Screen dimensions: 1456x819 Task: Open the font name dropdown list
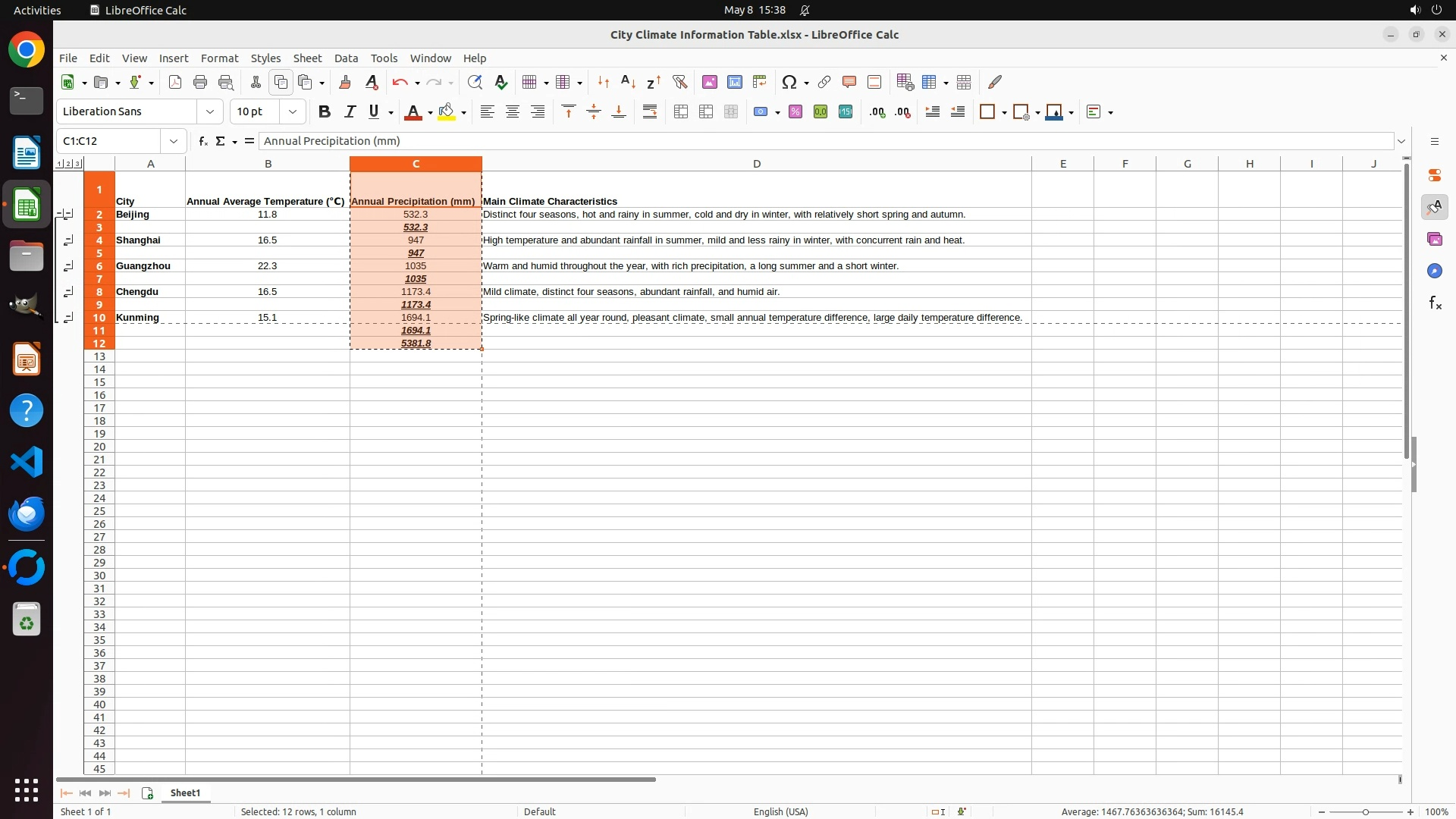210,112
